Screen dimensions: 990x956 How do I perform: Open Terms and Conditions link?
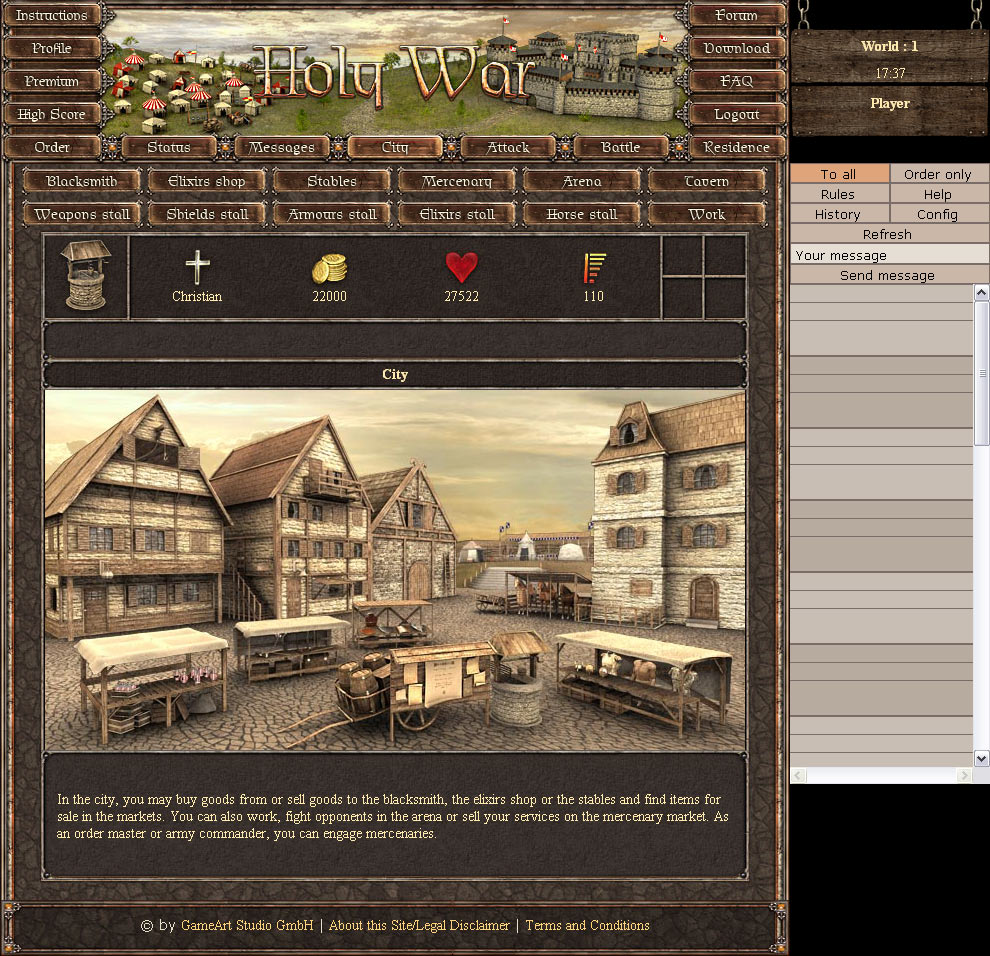pos(587,926)
